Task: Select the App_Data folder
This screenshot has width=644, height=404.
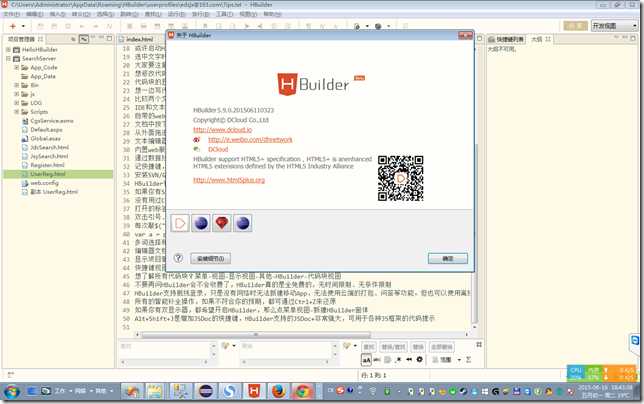Action: (38, 76)
